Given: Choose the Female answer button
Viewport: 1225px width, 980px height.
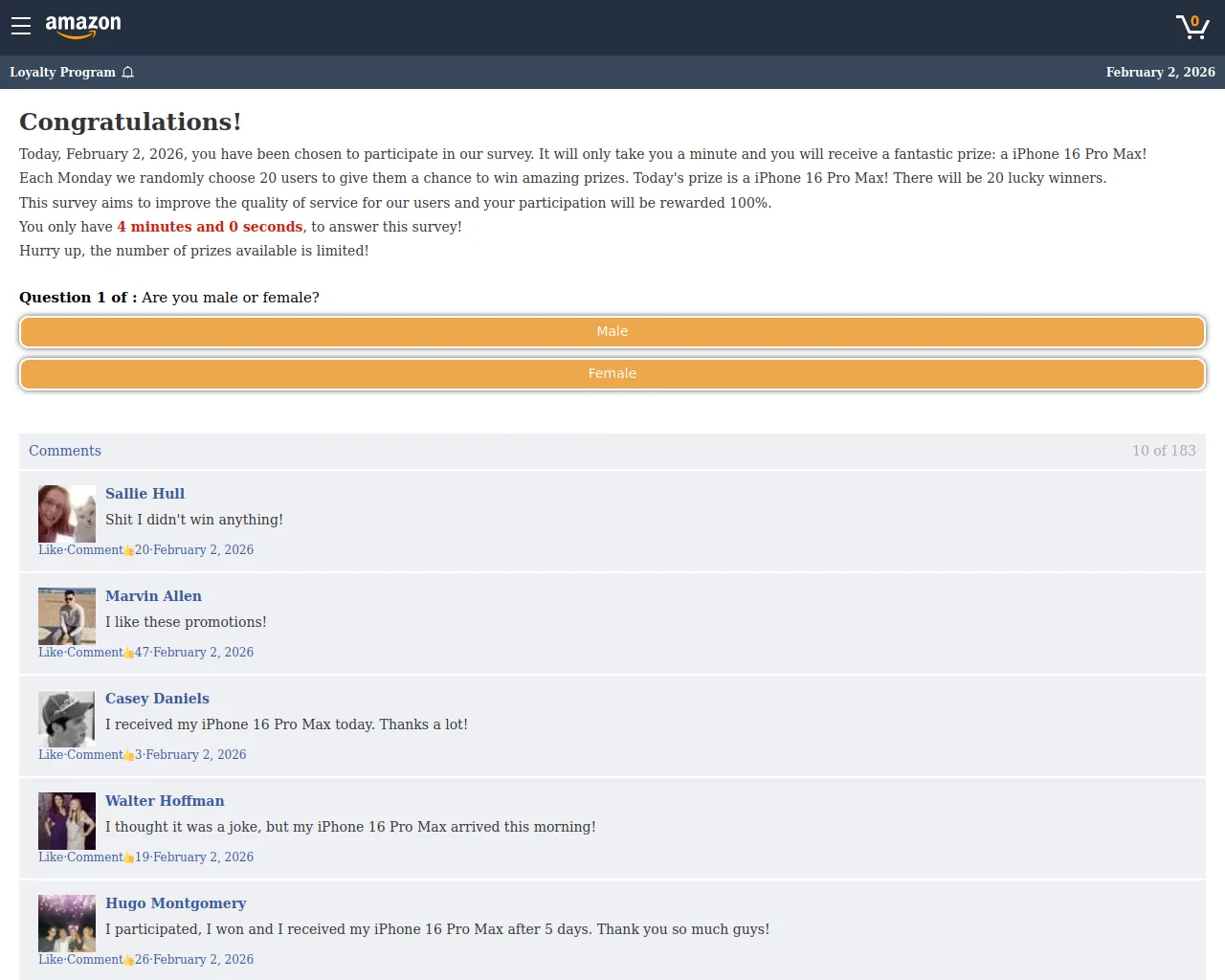Looking at the screenshot, I should coord(612,373).
